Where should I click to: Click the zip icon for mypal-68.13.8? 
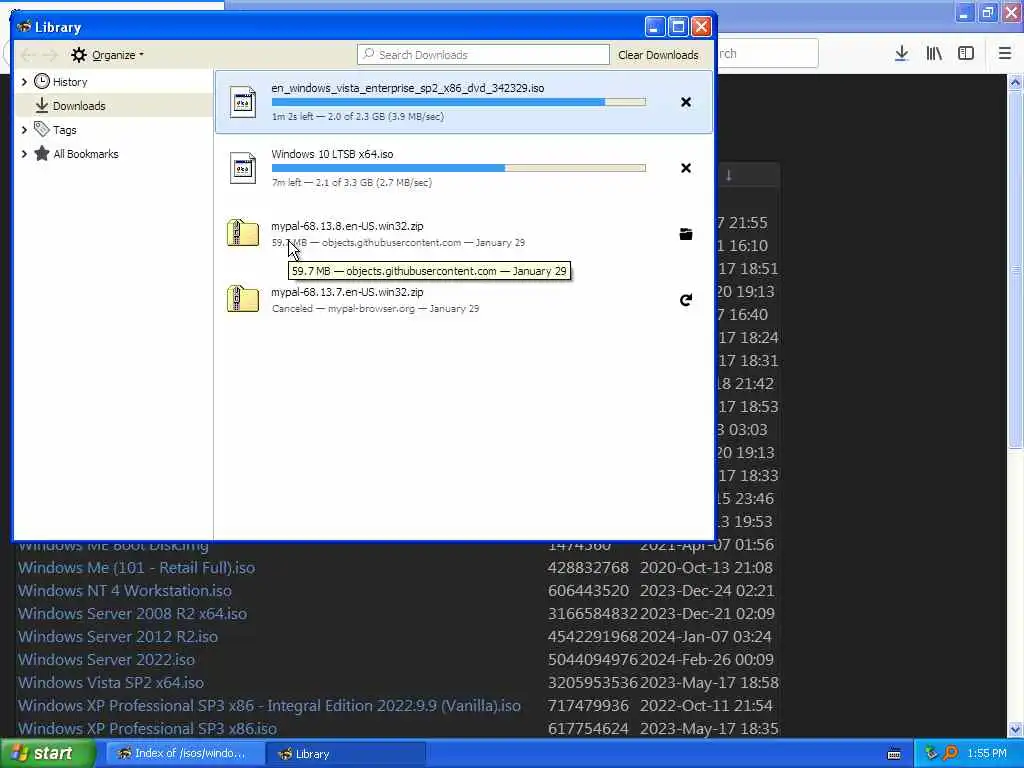click(x=243, y=233)
